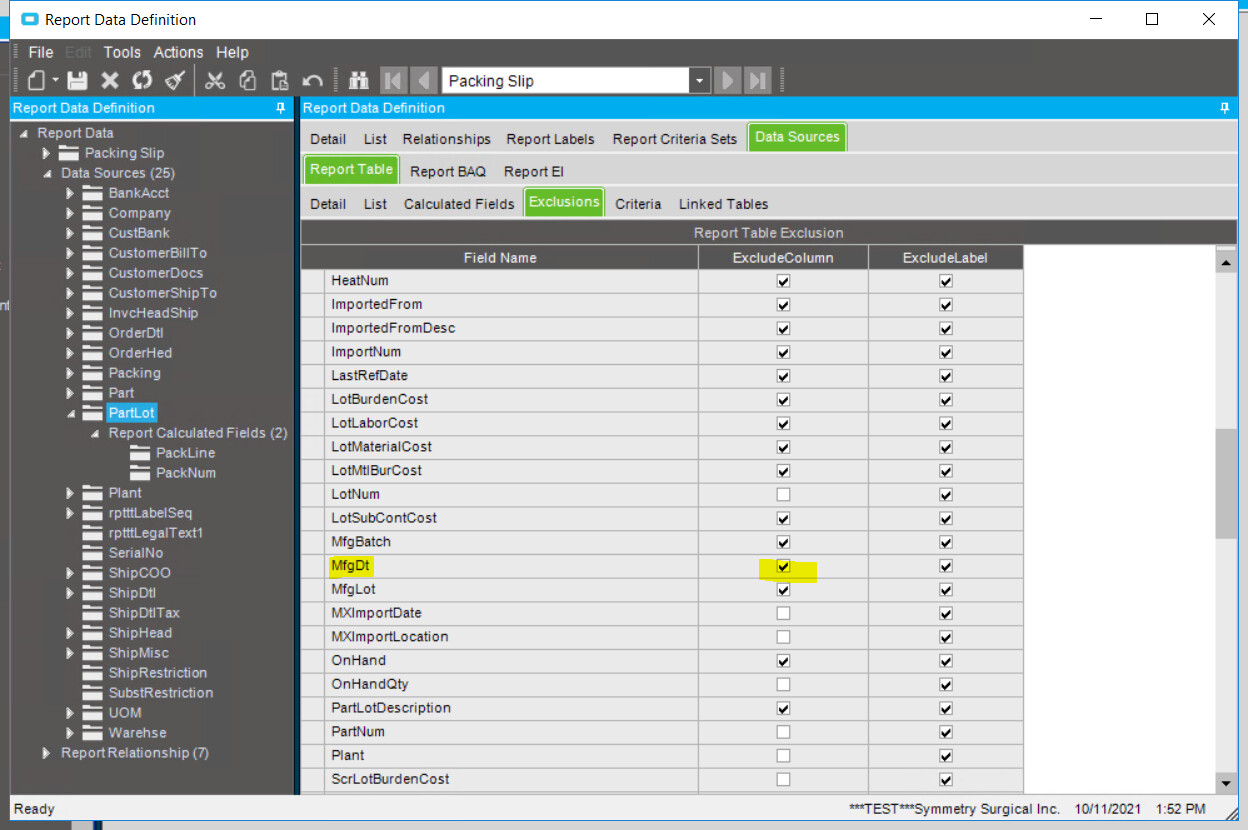Click the Field Name column header
1248x830 pixels.
pyautogui.click(x=500, y=258)
